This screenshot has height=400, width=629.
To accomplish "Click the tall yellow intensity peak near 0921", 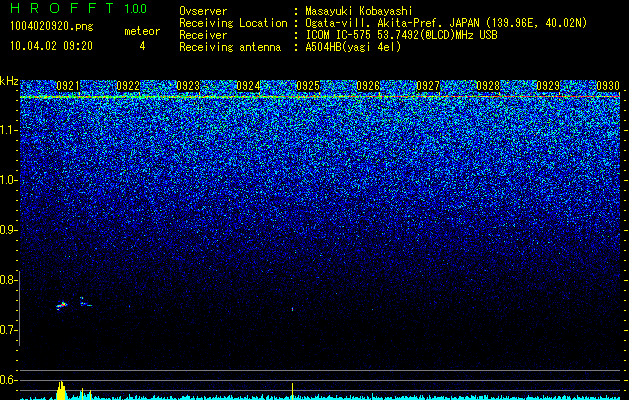I will (61, 390).
